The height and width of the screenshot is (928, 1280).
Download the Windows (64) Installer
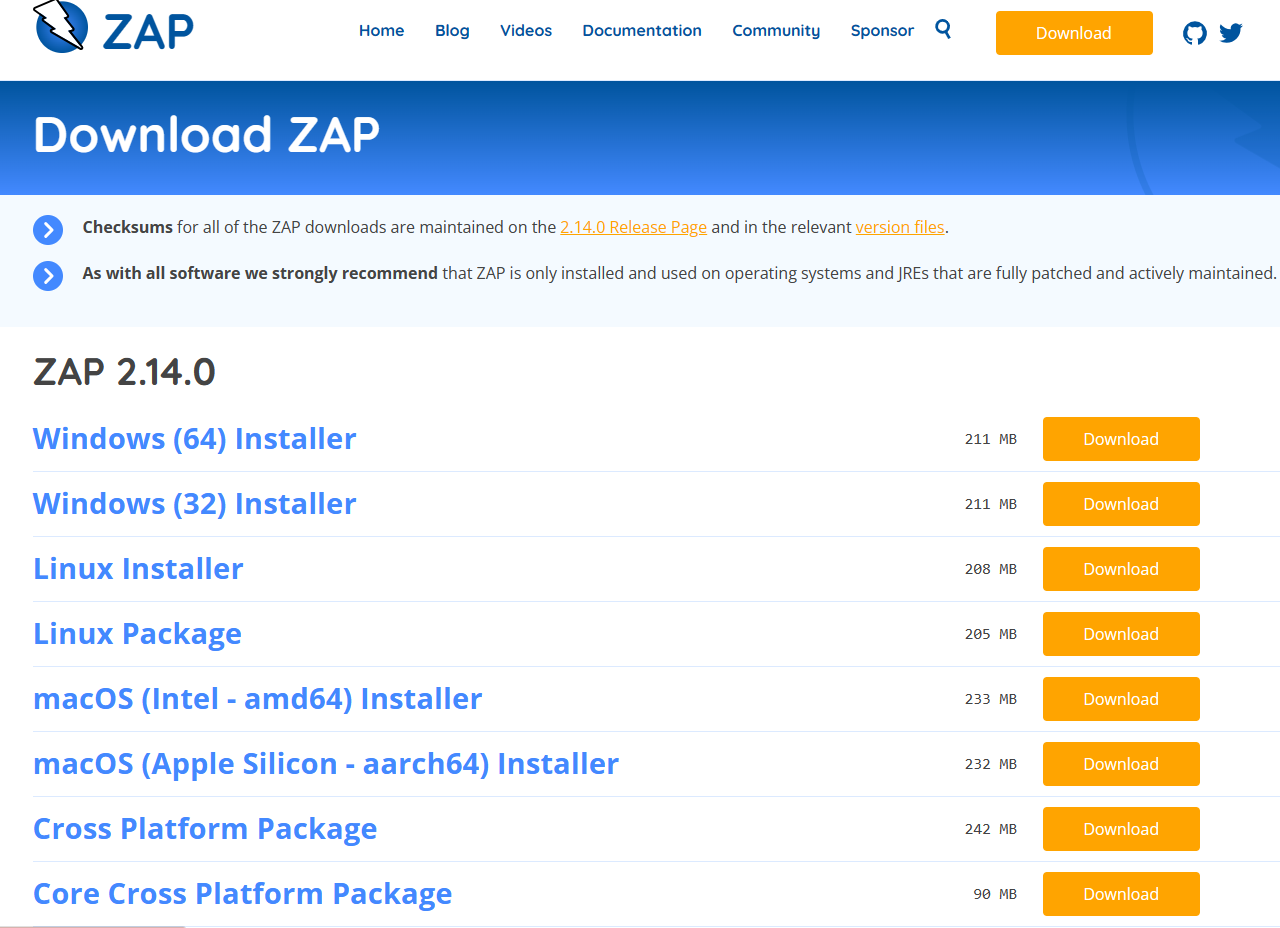coord(1120,439)
